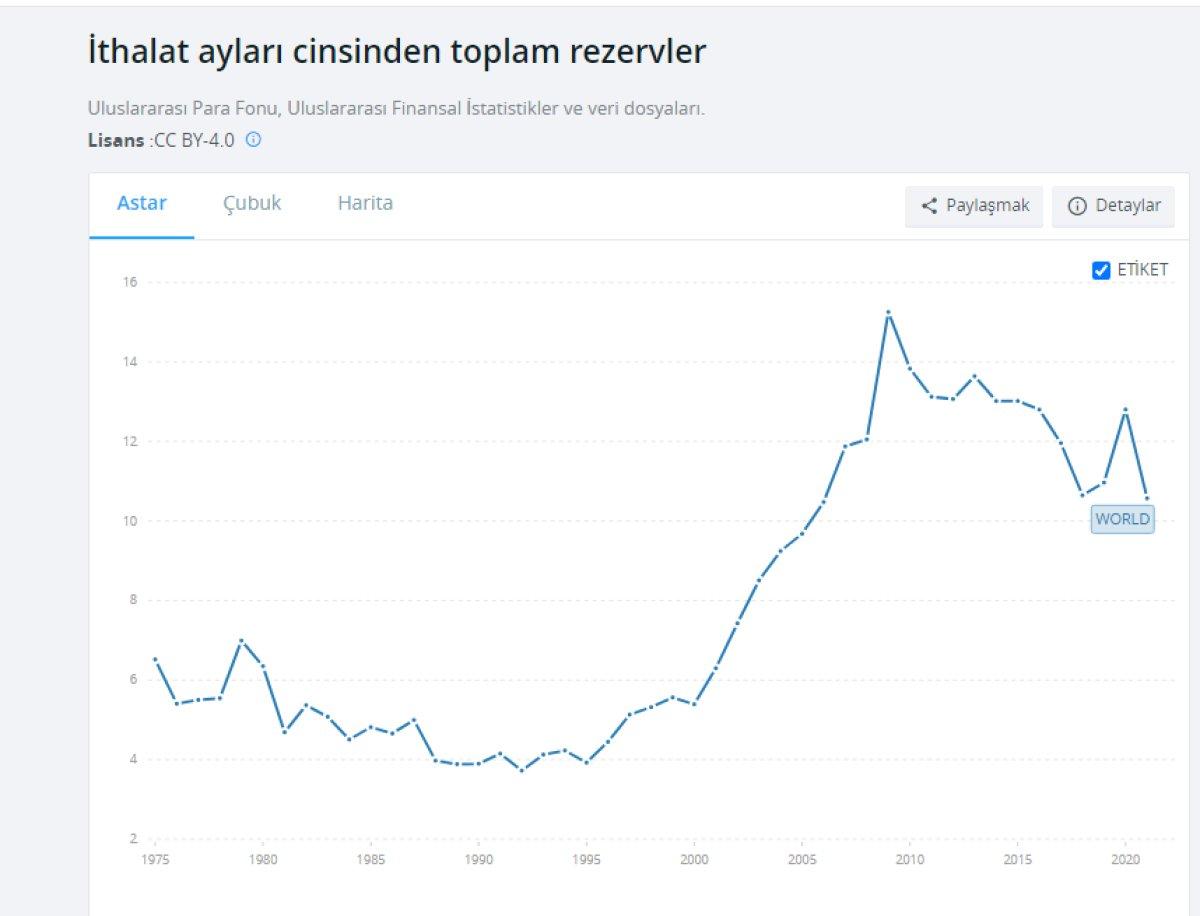
Task: Toggle the ETİKET checkbox
Action: 1101,270
